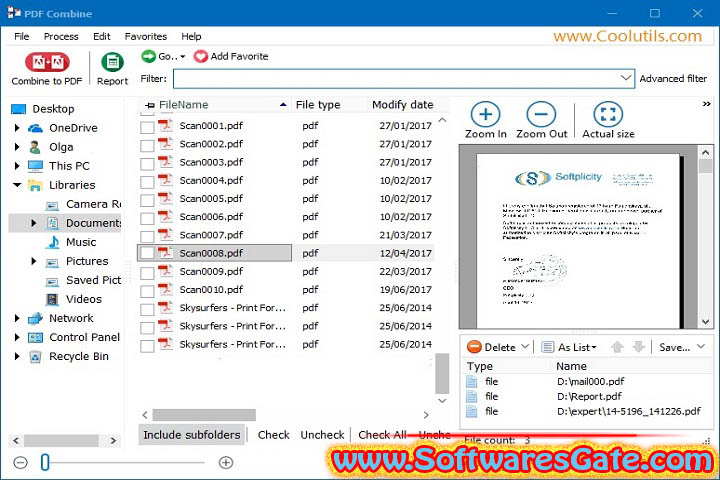Image resolution: width=720 pixels, height=480 pixels.
Task: Check the Scan0008.pdf checkbox
Action: click(x=147, y=253)
